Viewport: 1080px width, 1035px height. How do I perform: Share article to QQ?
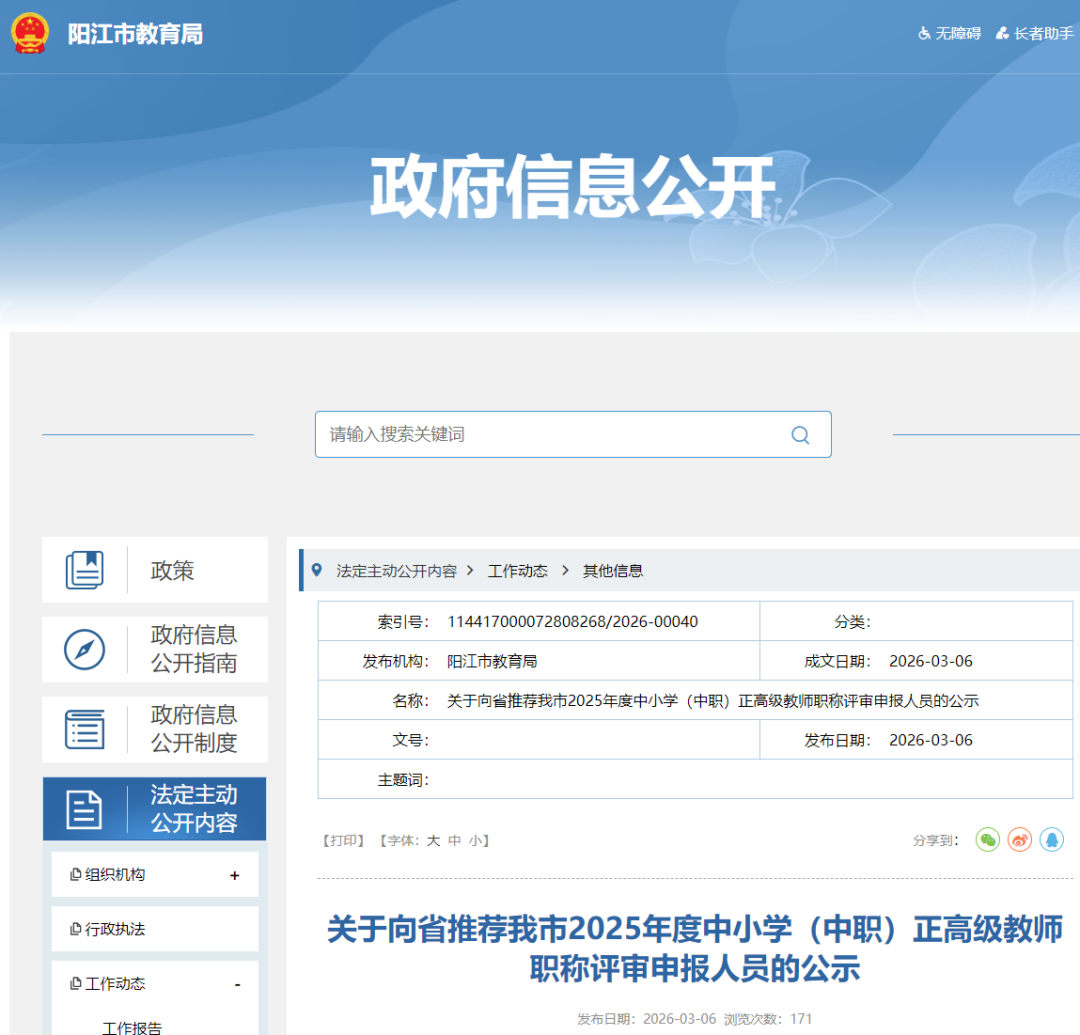[x=1051, y=840]
